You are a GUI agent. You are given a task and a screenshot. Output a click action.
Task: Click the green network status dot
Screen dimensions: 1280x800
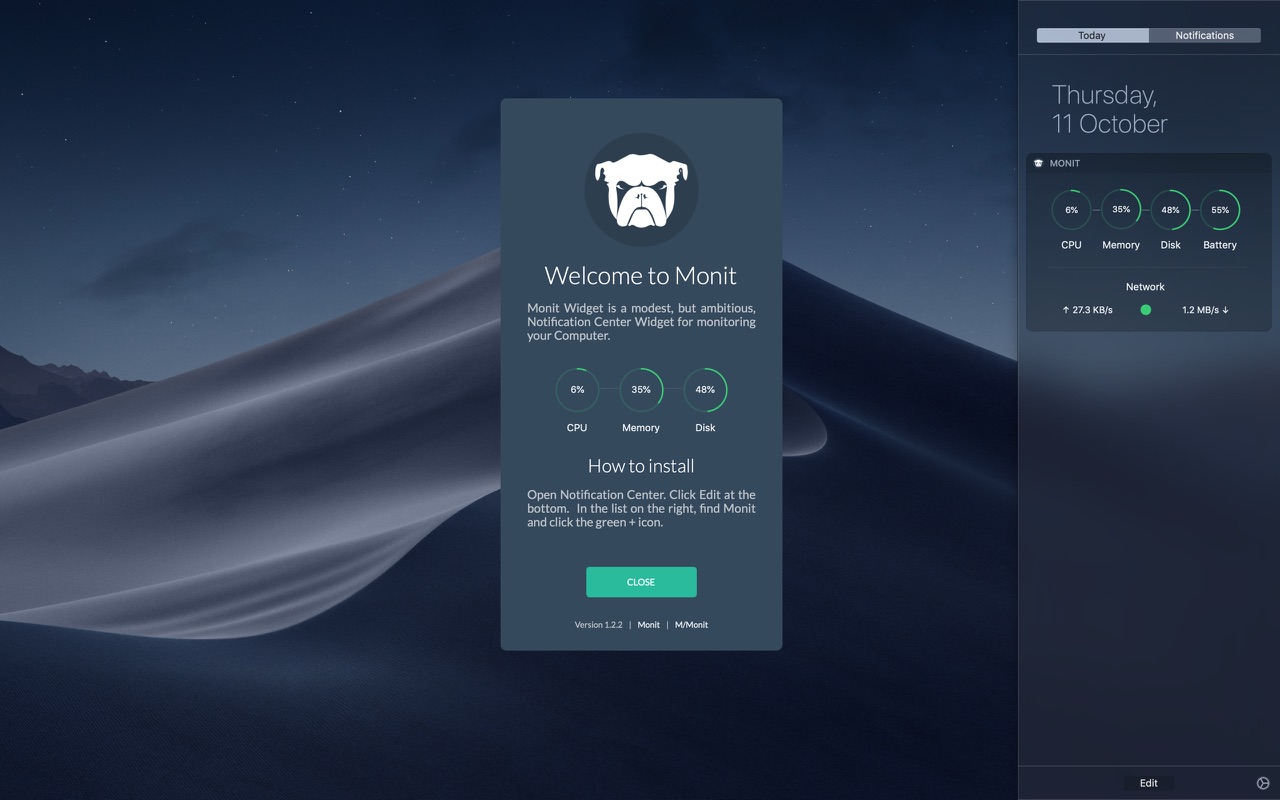point(1146,310)
